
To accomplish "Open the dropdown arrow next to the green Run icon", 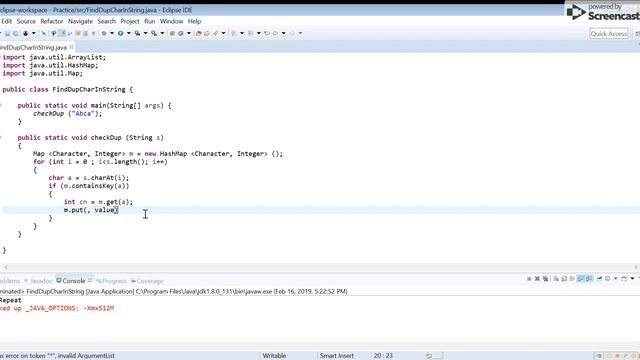I will [x=129, y=33].
